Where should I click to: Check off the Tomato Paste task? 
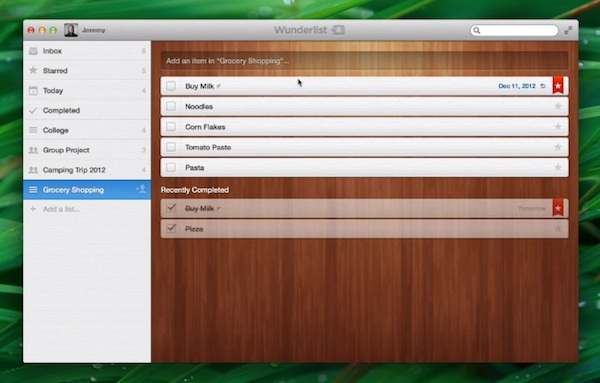pyautogui.click(x=171, y=147)
